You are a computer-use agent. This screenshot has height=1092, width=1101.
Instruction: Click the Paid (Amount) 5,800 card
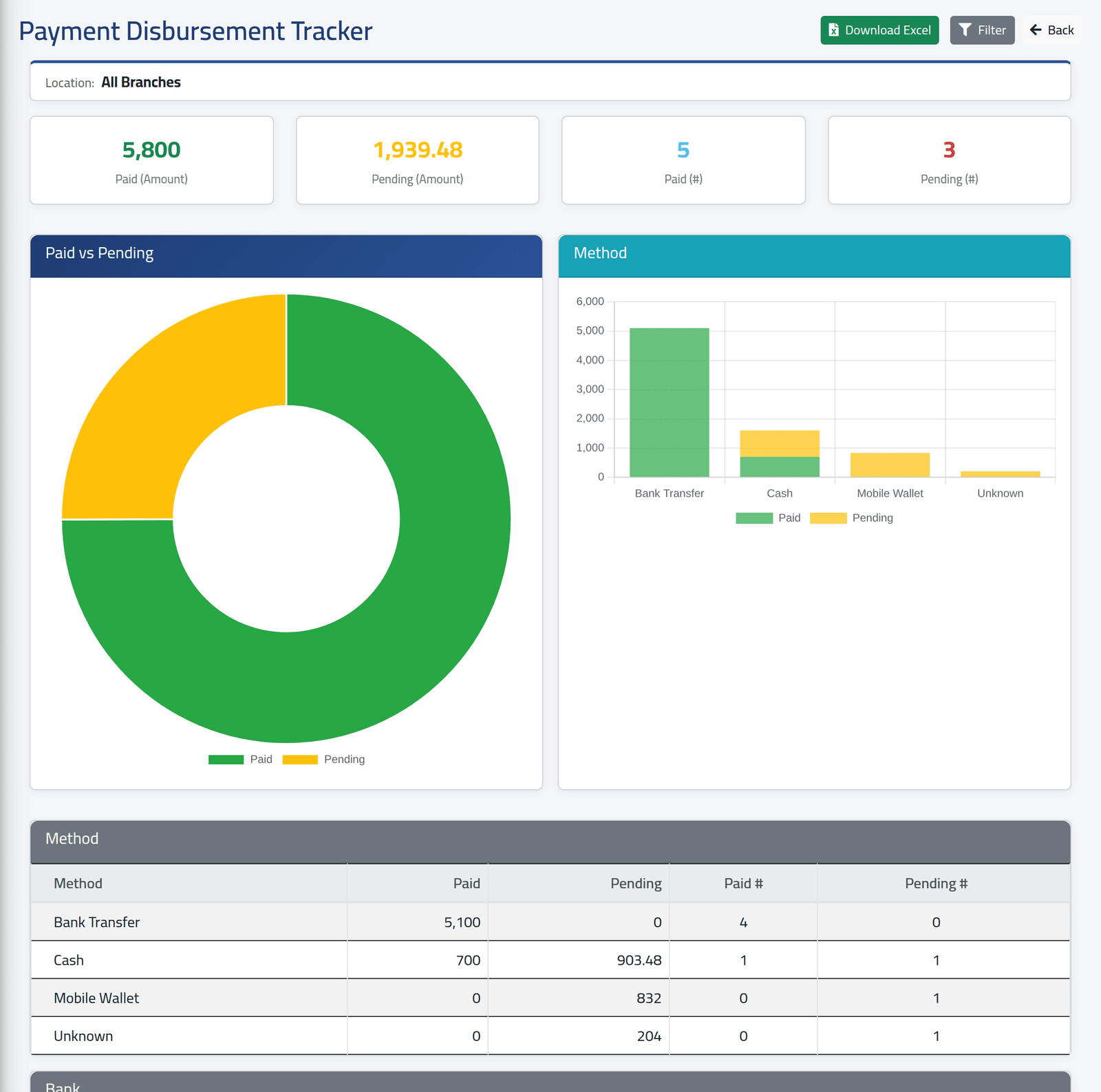pyautogui.click(x=151, y=160)
